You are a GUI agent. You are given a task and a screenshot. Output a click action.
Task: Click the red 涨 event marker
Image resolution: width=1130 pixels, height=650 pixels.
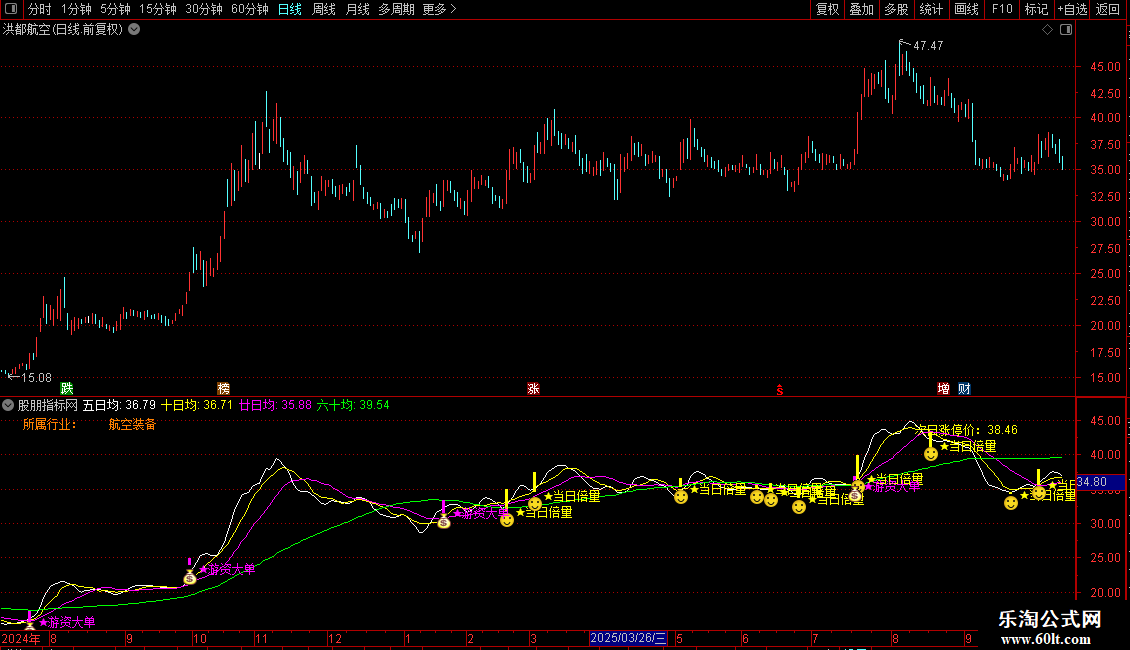click(x=533, y=388)
